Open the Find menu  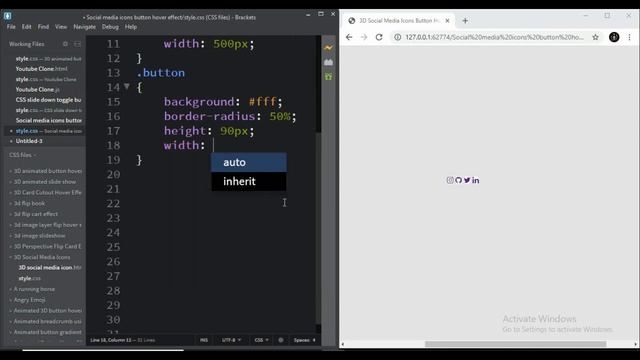click(43, 27)
